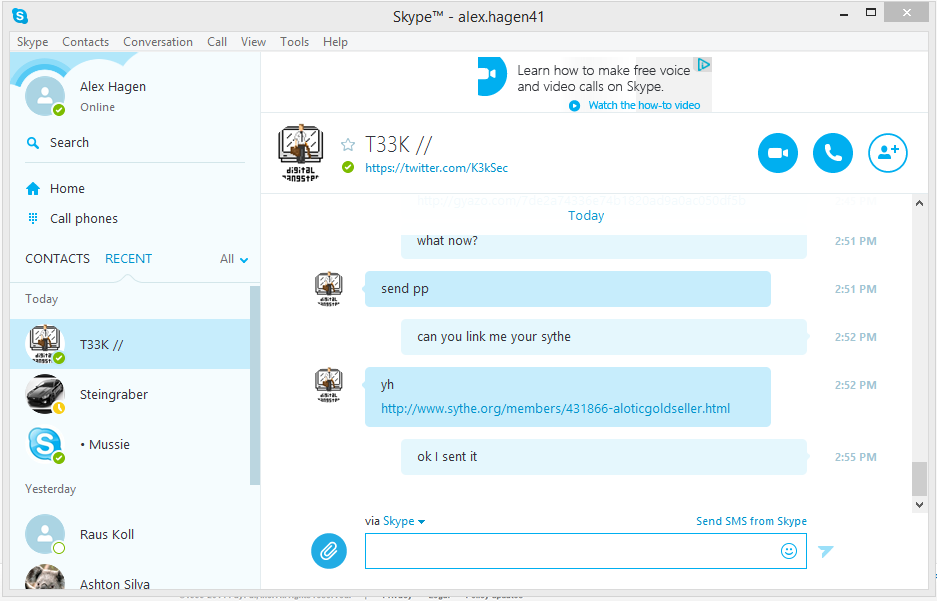Open the Raus Koll conversation

coord(130,534)
